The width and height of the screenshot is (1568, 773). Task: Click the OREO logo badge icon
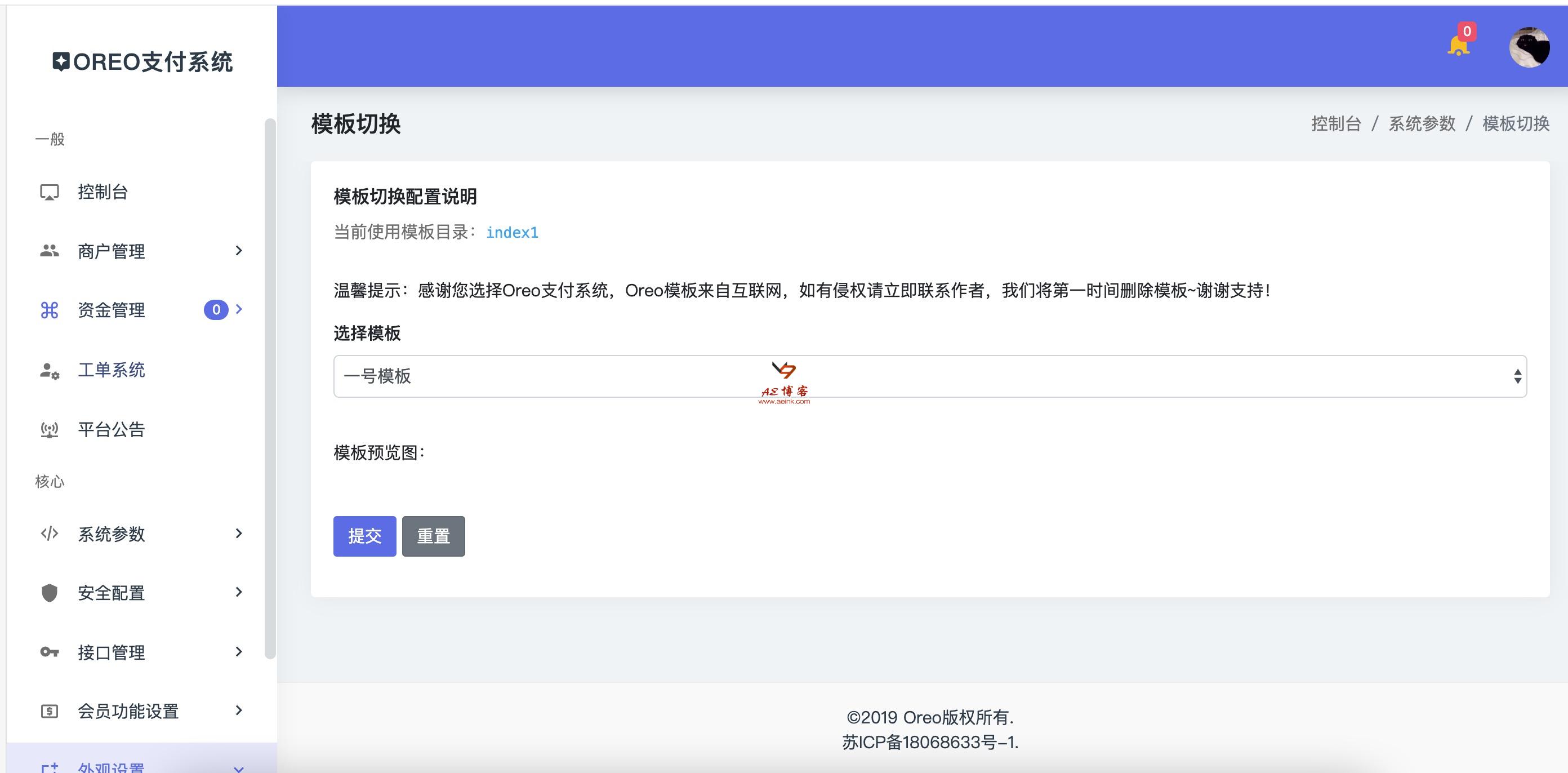point(60,61)
